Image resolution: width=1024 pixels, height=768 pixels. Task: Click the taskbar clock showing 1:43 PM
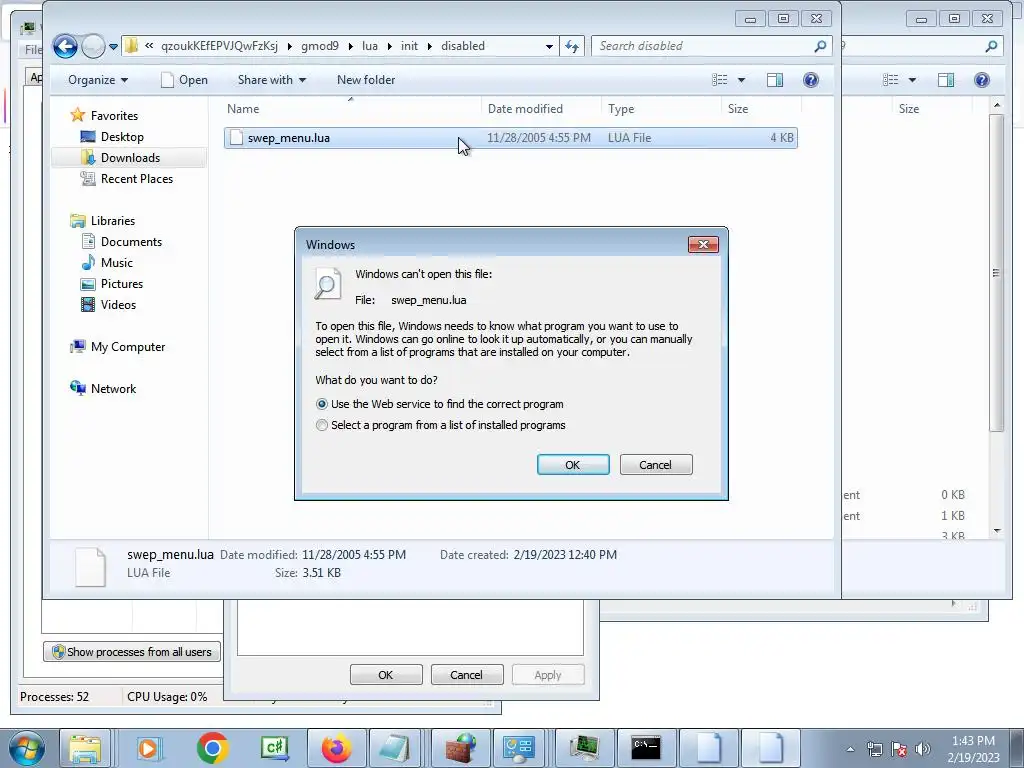click(x=973, y=748)
